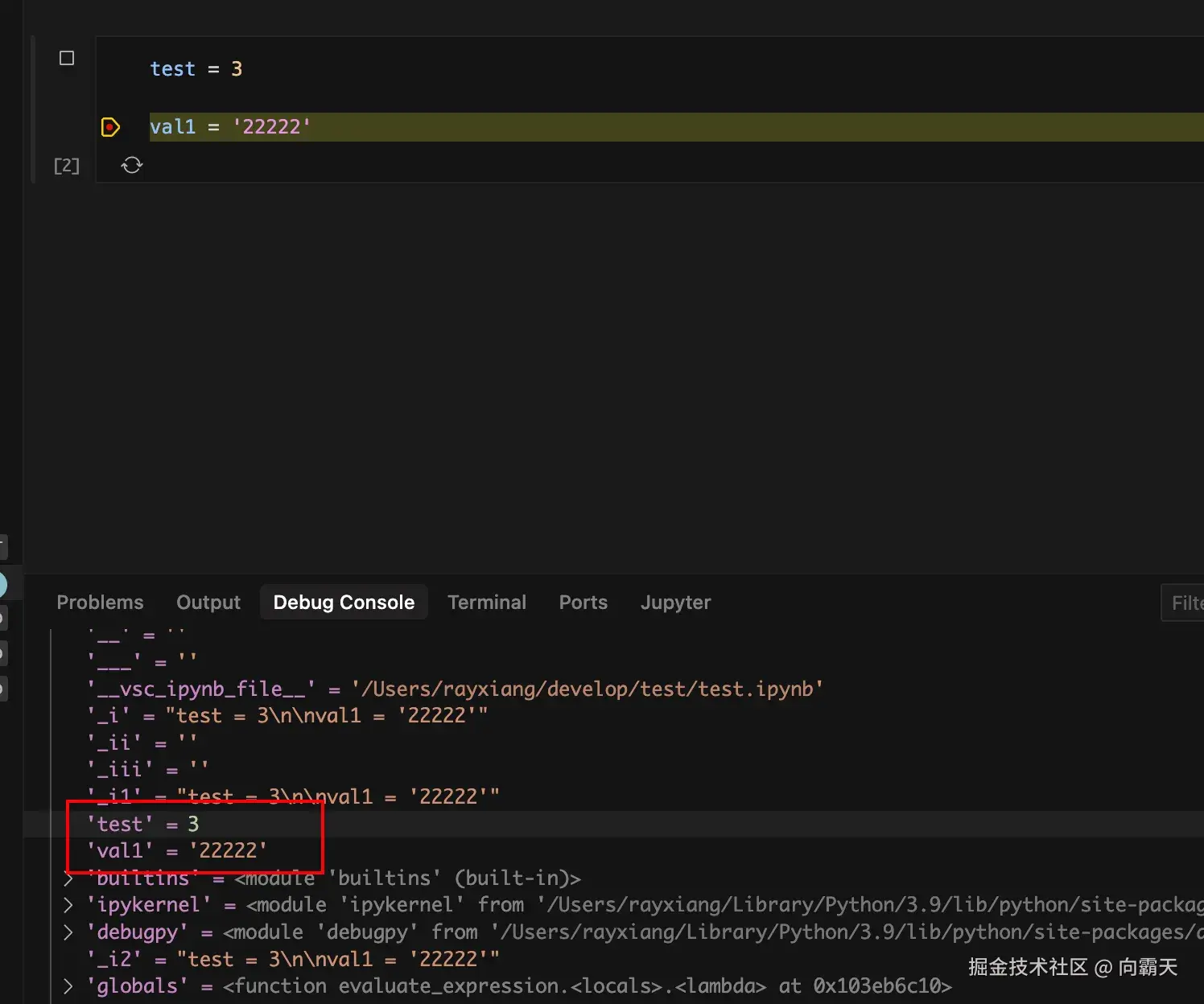The image size is (1204, 1004).
Task: Expand the 'builtins' module entry
Action: tap(68, 878)
